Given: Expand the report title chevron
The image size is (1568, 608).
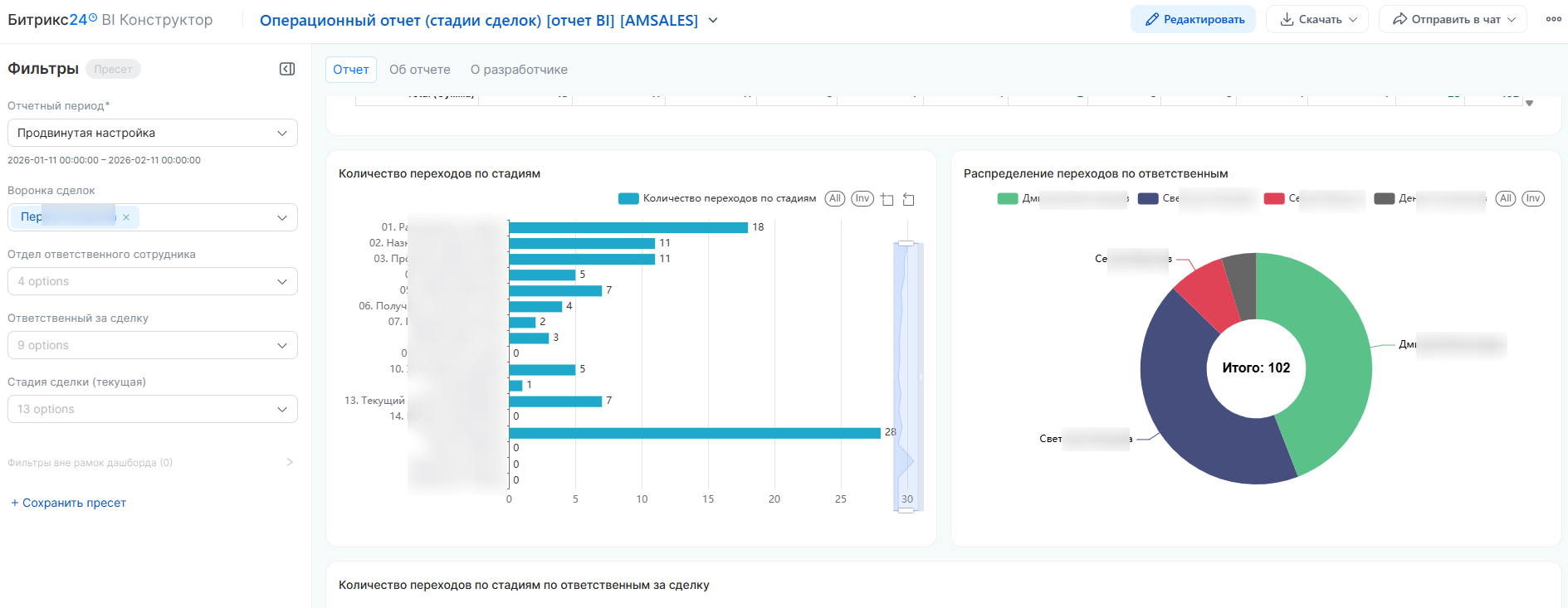Looking at the screenshot, I should pos(713,20).
